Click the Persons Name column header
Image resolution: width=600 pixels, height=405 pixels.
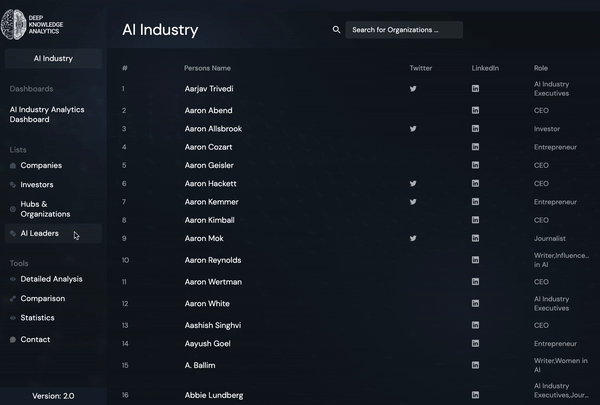207,68
